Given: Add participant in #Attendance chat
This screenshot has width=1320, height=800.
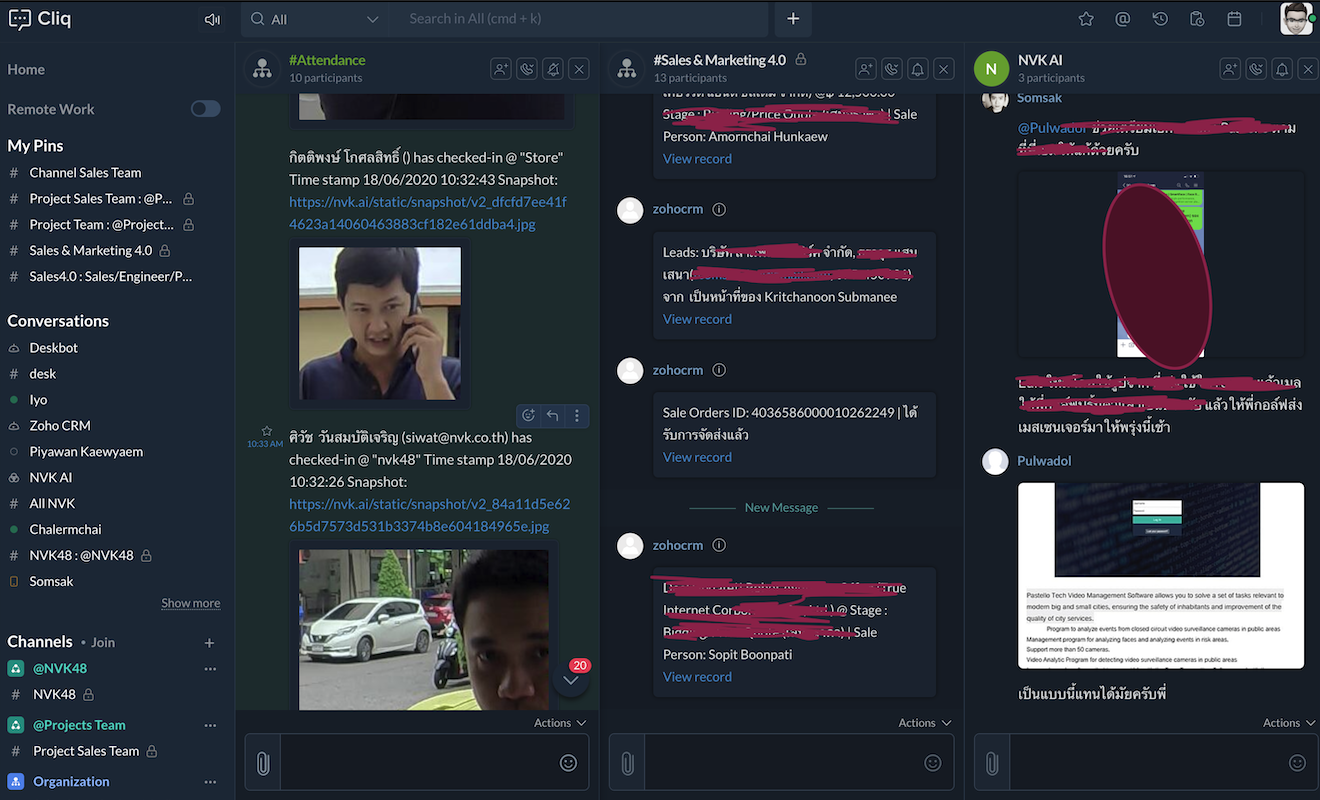Looking at the screenshot, I should pyautogui.click(x=501, y=69).
